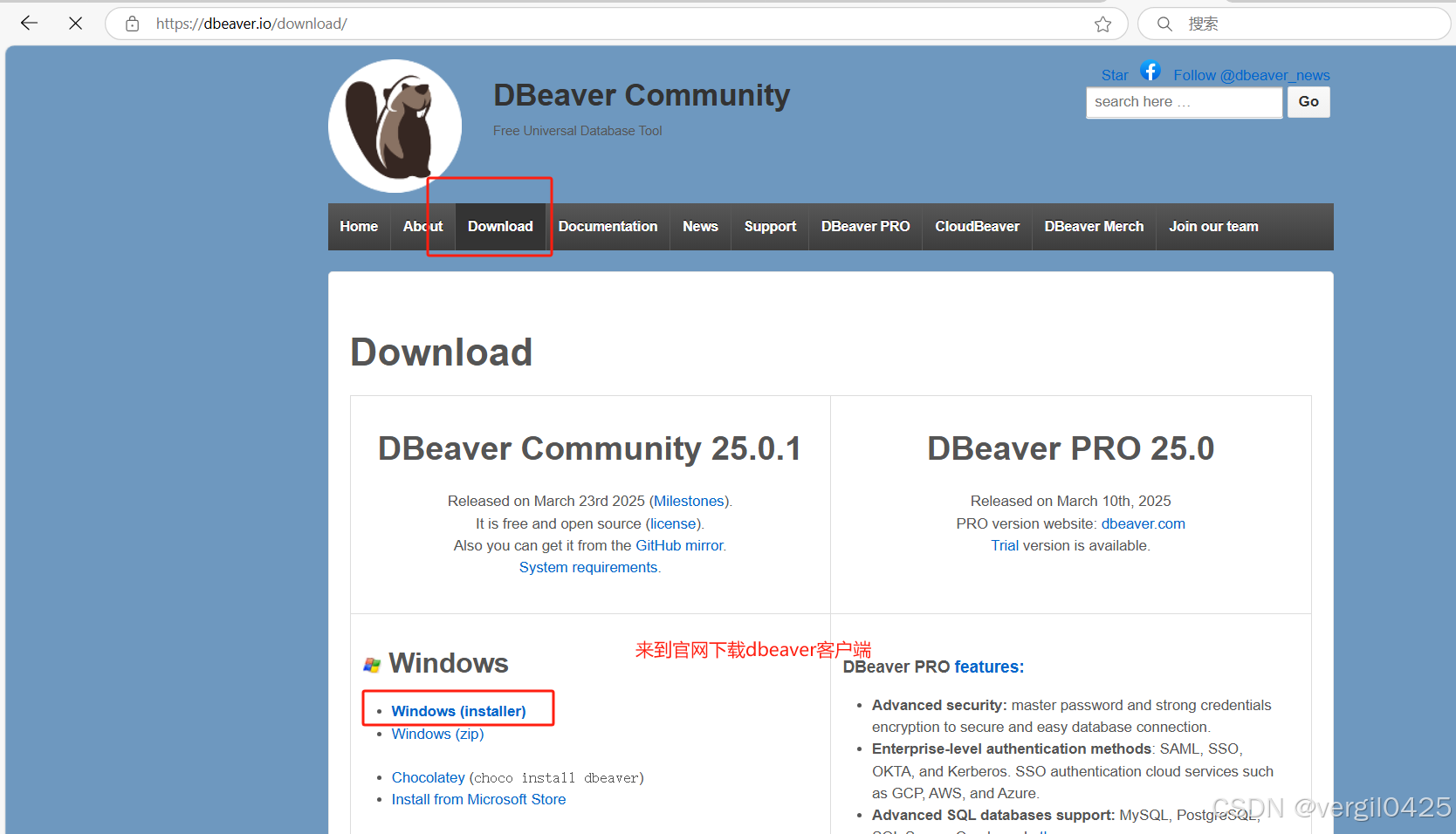
Task: Open the Facebook icon link
Action: click(1150, 71)
